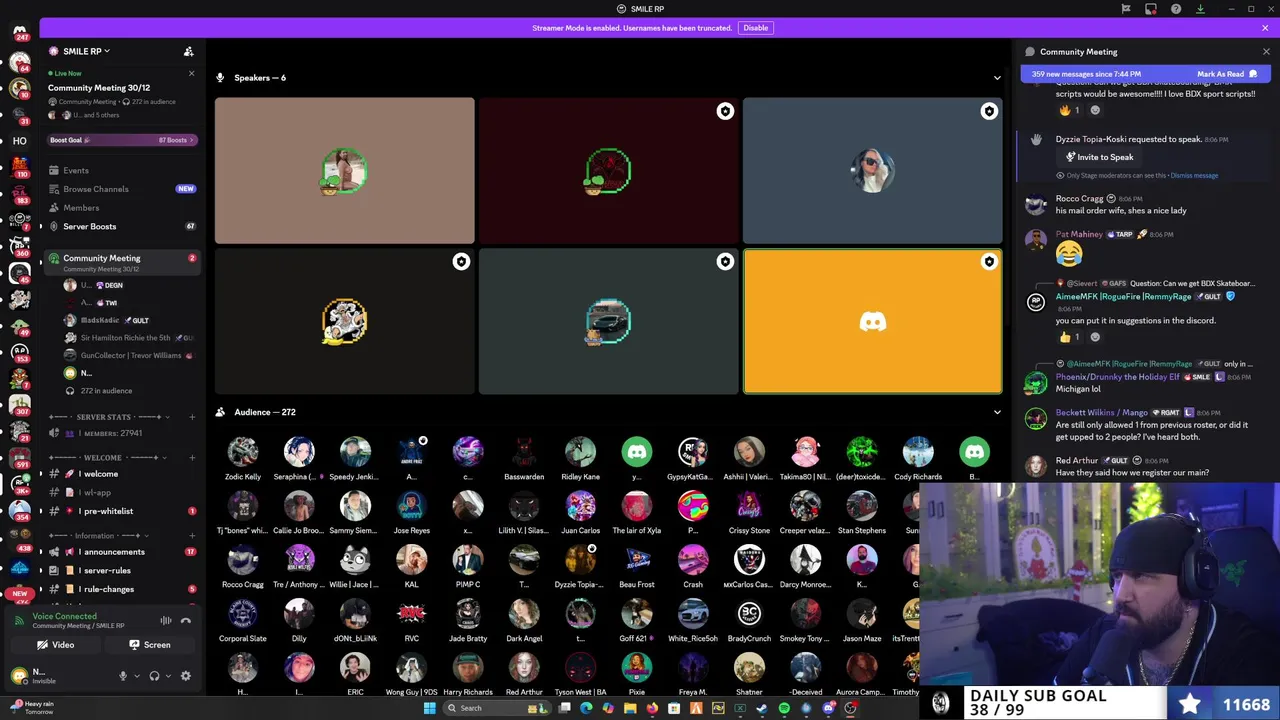Screen dimensions: 1280x720
Task: Click the green download update icon
Action: 1201,9
